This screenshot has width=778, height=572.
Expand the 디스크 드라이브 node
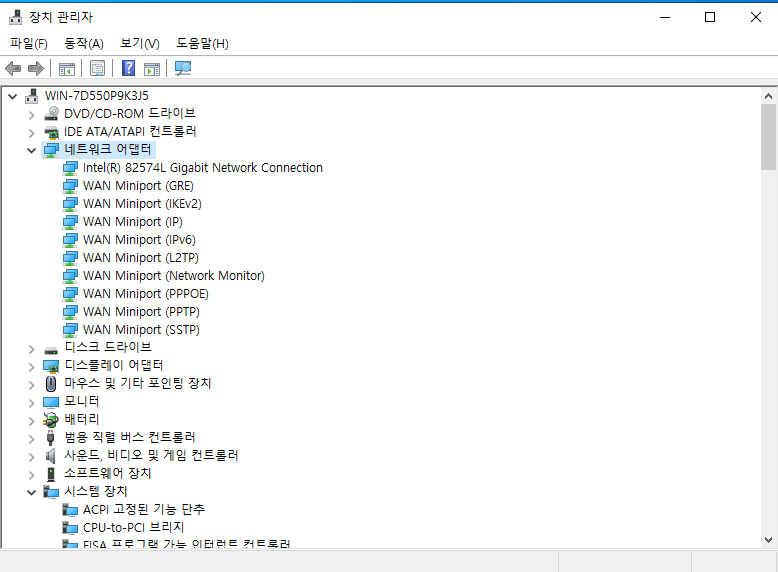coord(32,349)
